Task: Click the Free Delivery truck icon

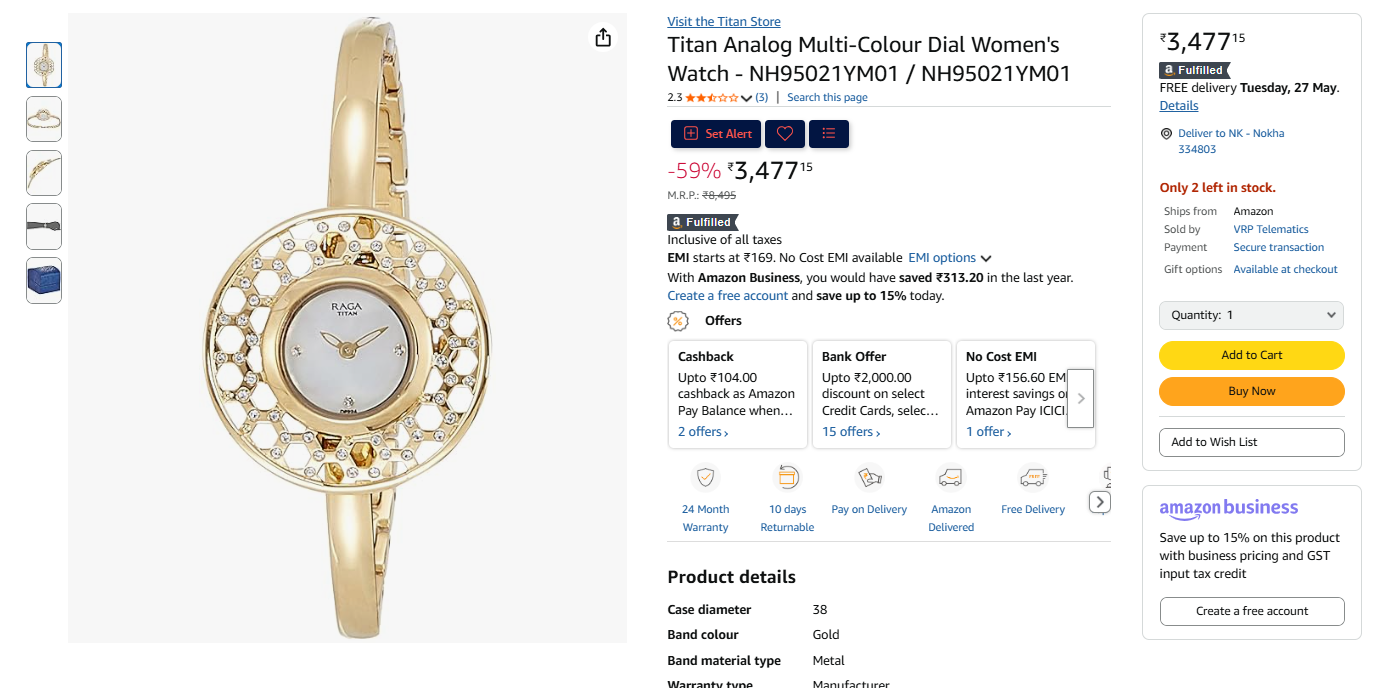Action: [x=1033, y=477]
